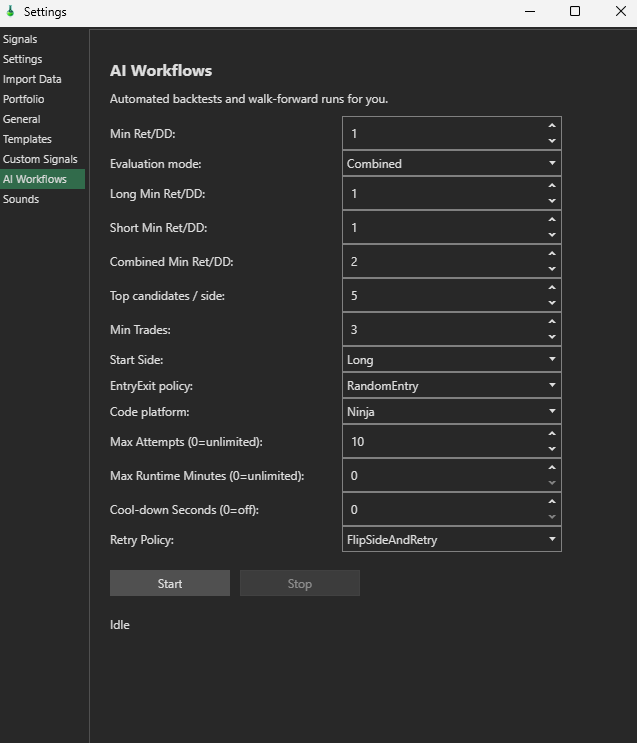Increase Min Trades with up arrow
This screenshot has height=743, width=637.
[552, 322]
